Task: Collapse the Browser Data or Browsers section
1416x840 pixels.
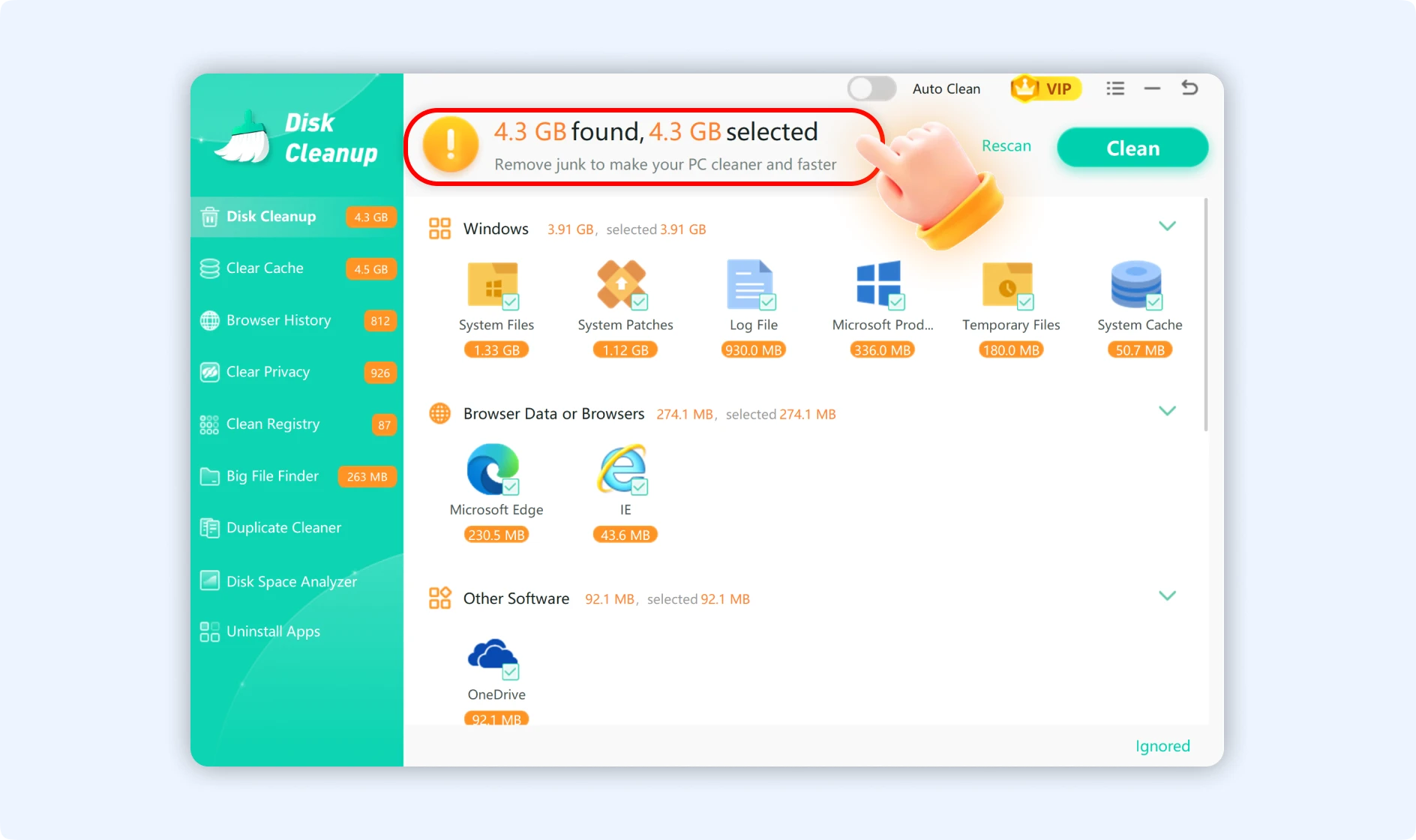Action: click(x=1167, y=410)
